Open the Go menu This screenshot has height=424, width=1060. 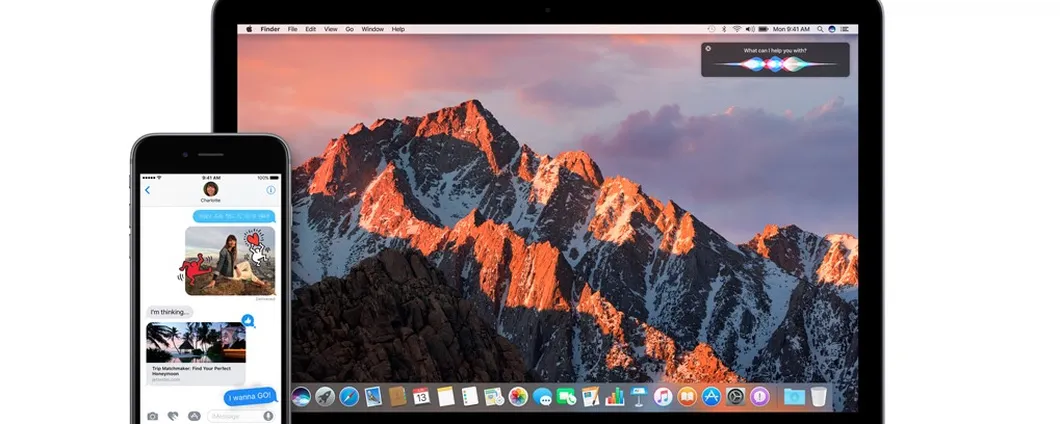pyautogui.click(x=350, y=29)
